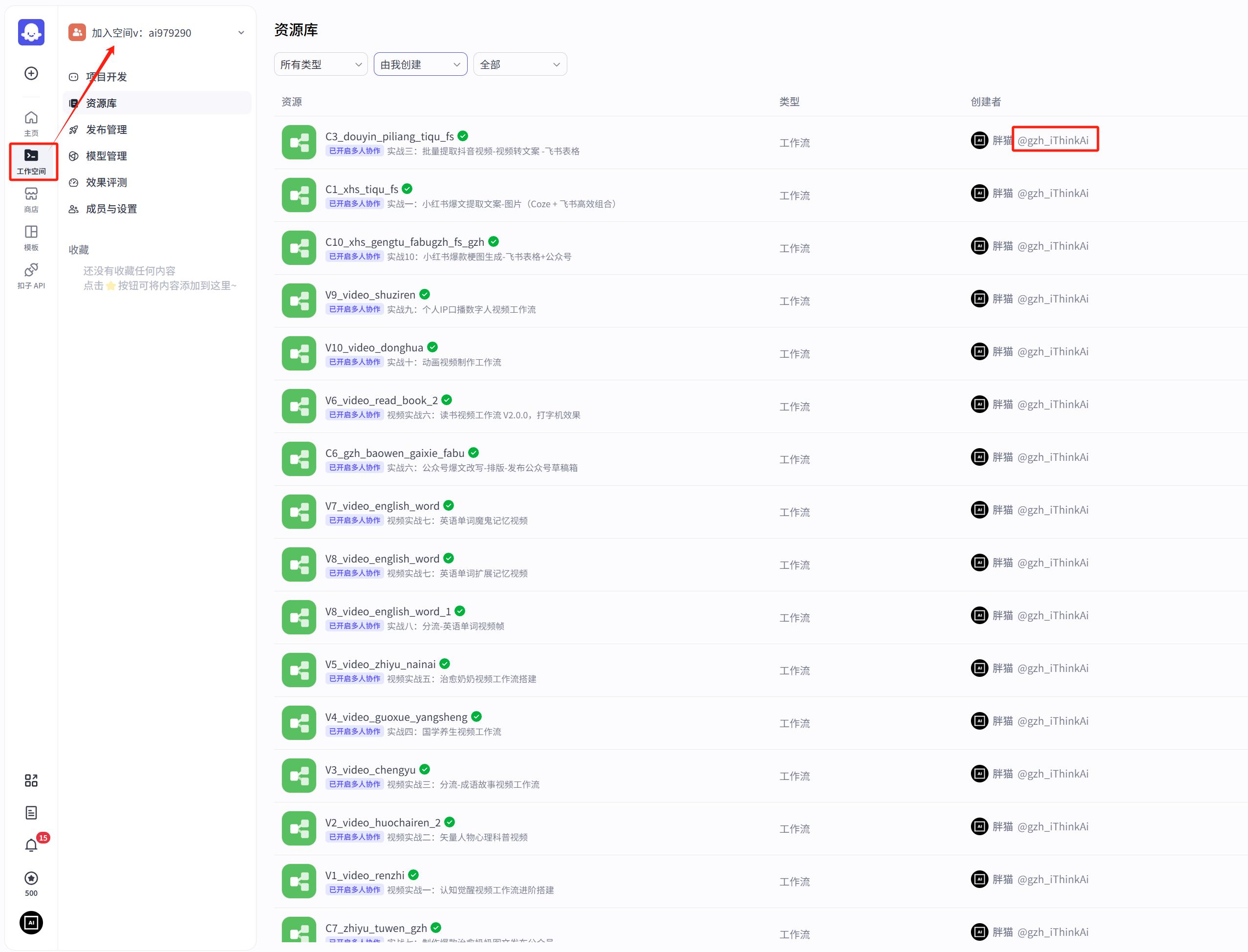
Task: Click workflow icon of V3_video_chengyu
Action: (299, 775)
